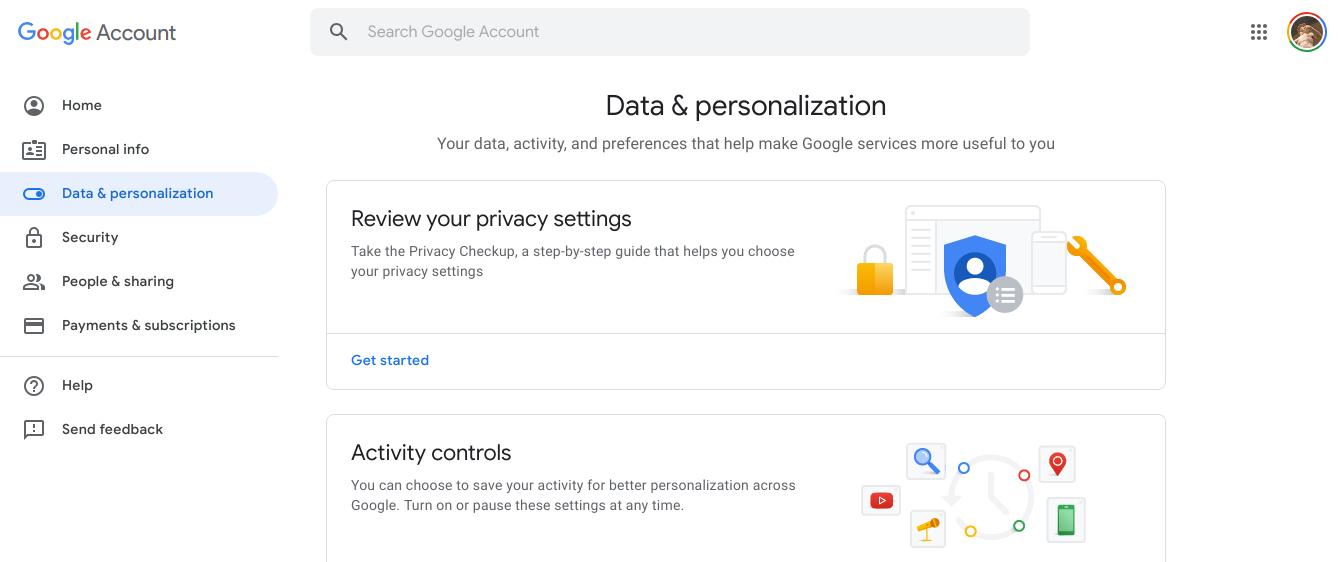Click the Data & personalization toggle icon
The height and width of the screenshot is (562, 1338).
(x=34, y=194)
